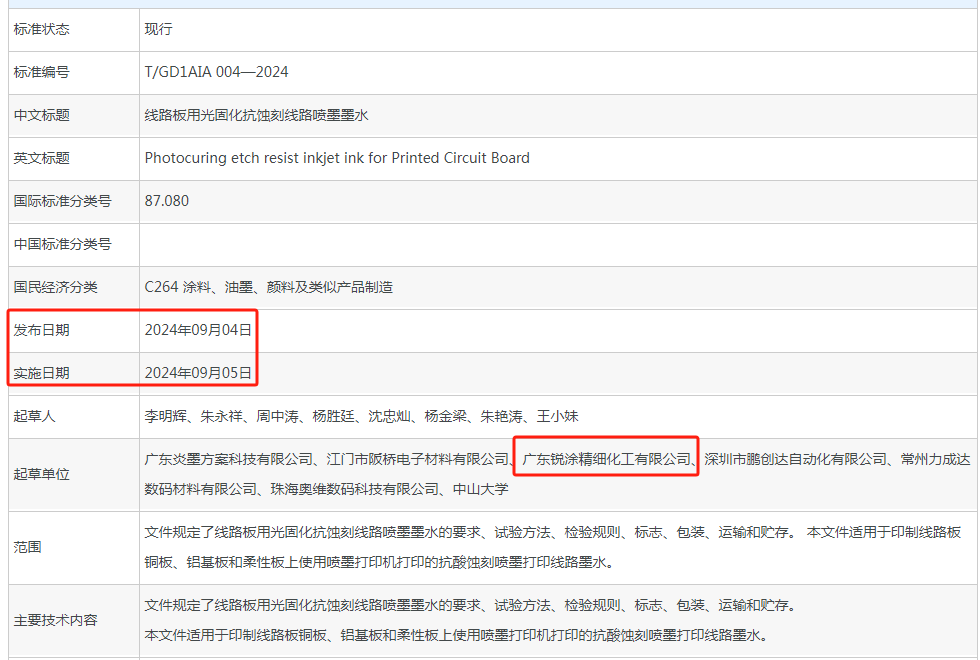Select the Chinese title 线路板用光固化抗蚀刻线路喷墨墨水
This screenshot has width=980, height=660.
(258, 115)
